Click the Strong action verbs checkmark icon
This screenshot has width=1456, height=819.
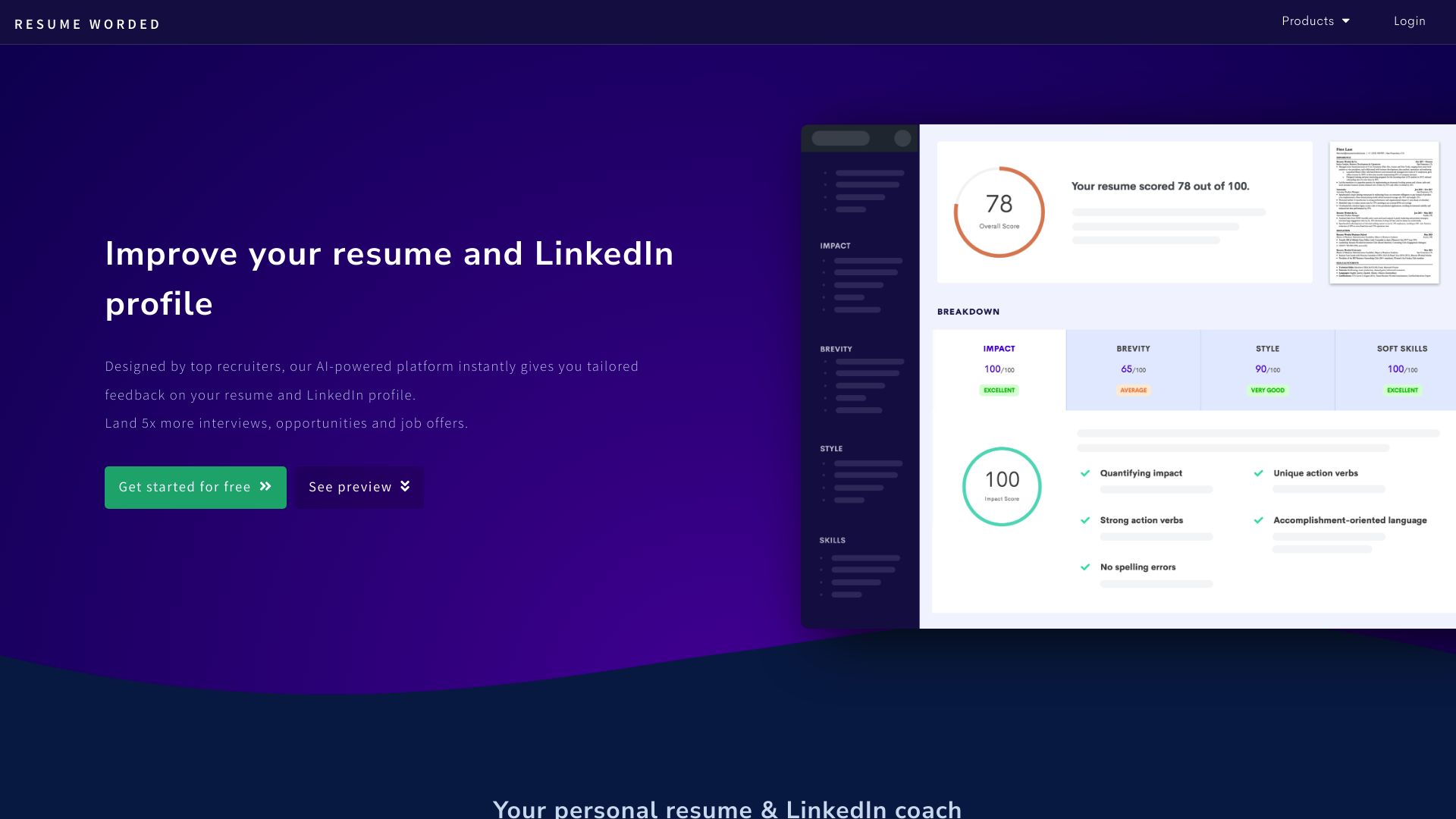click(x=1086, y=519)
